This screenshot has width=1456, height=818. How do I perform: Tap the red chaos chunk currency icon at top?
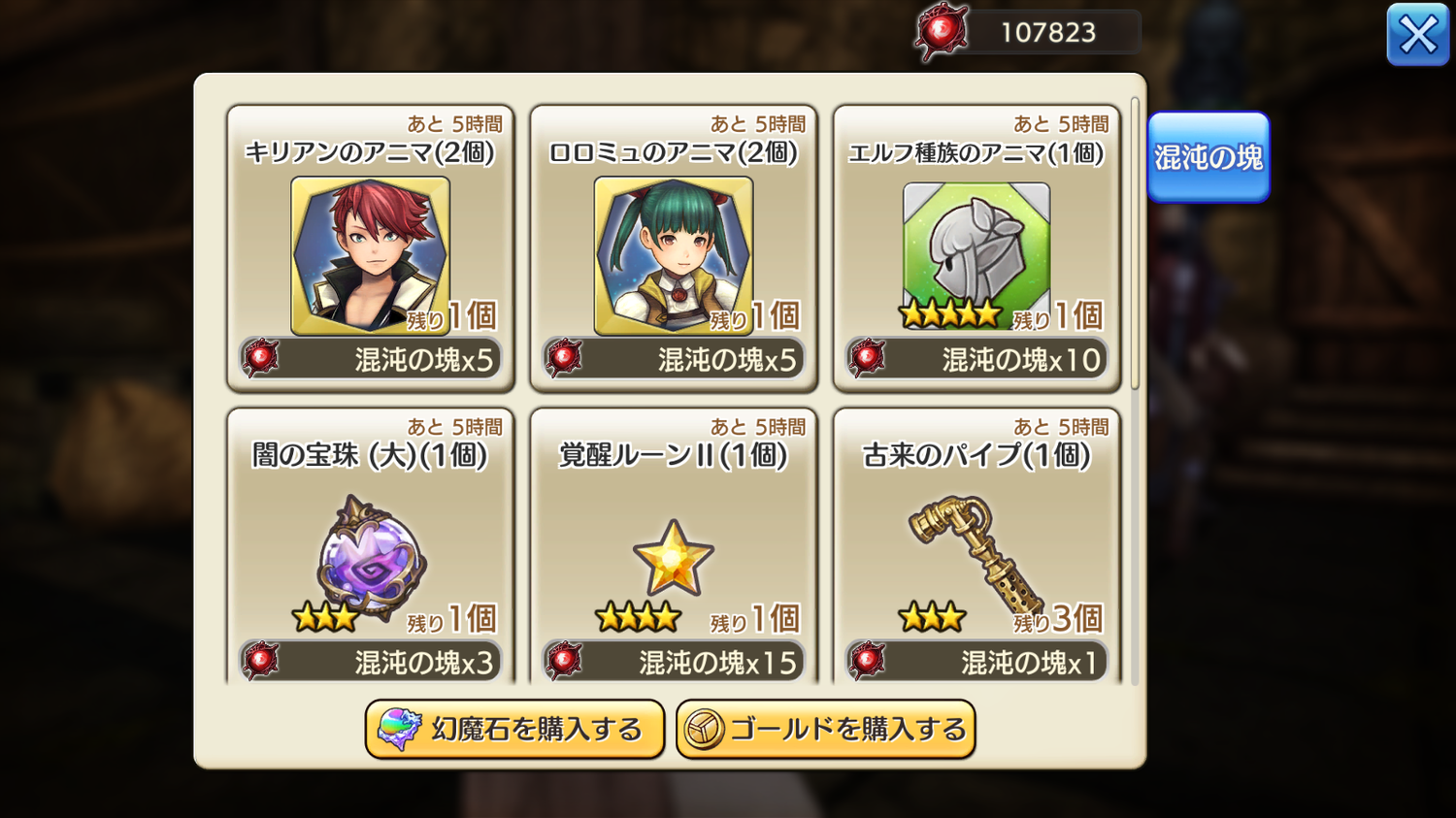coord(941,32)
